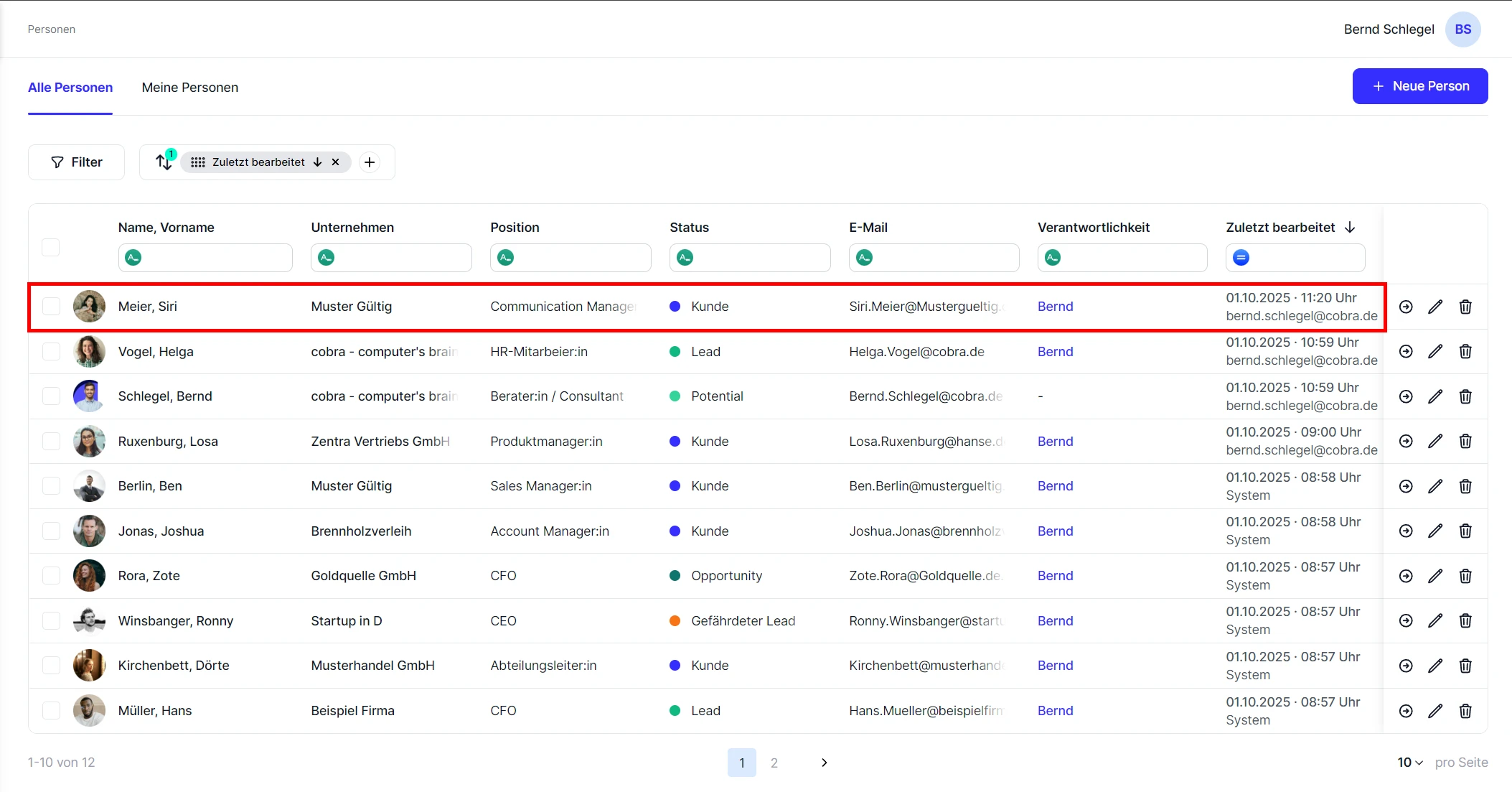Remove the Zuletzt bearbeitet sort chip
This screenshot has height=792, width=1512.
tap(335, 162)
